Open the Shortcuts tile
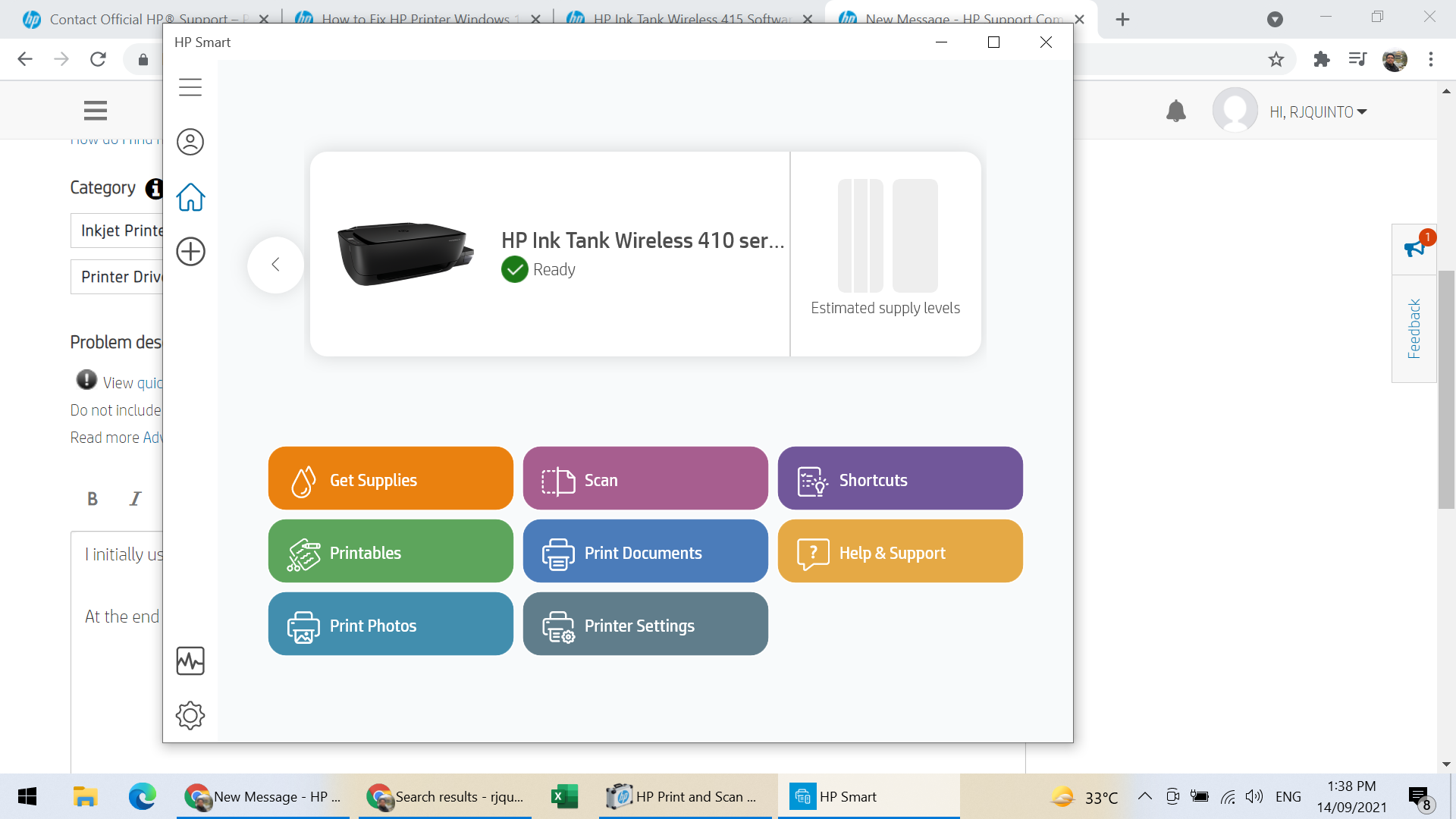Screen dimensions: 1456x819 [900, 479]
